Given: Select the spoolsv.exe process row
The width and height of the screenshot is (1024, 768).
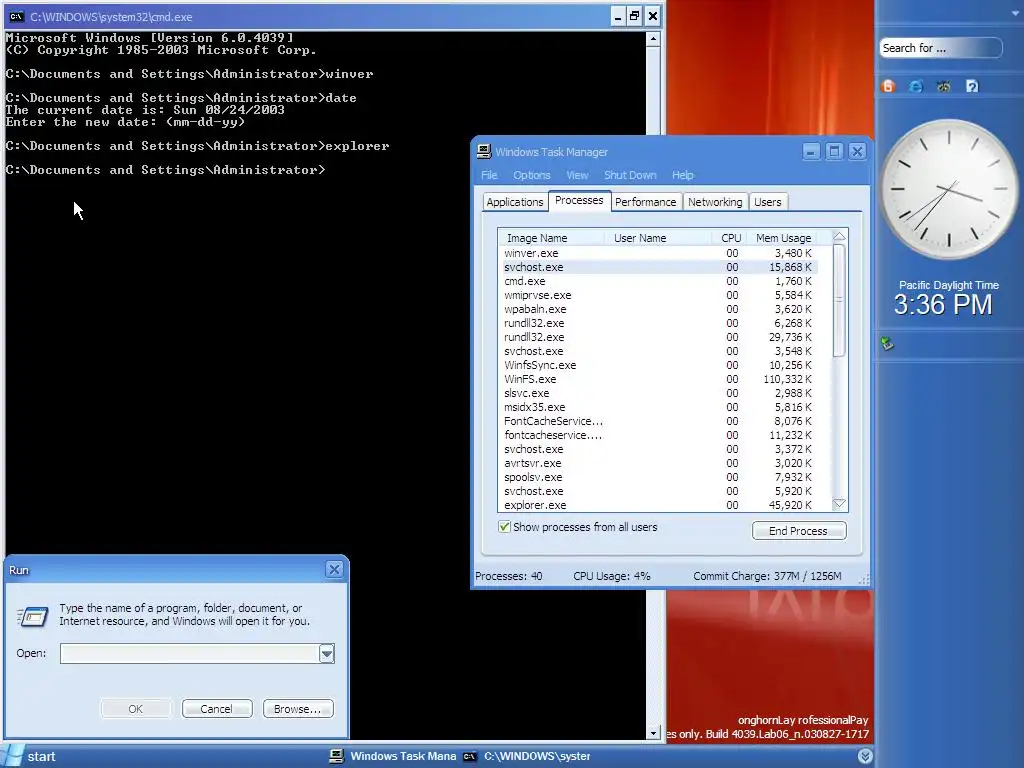Looking at the screenshot, I should pos(658,477).
